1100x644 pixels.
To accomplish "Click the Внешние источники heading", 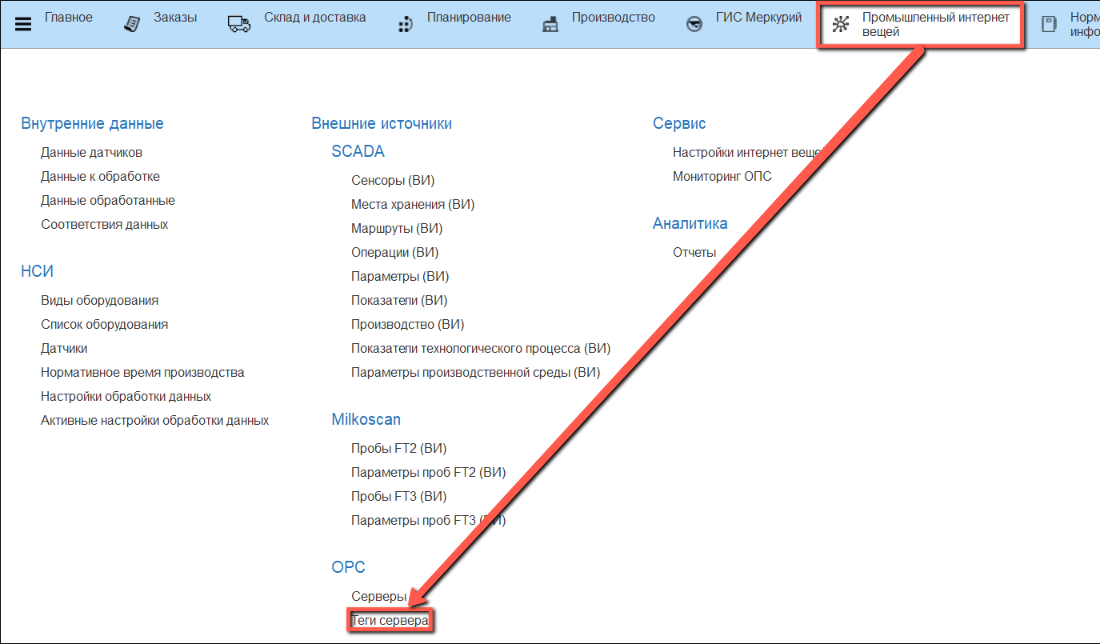I will pyautogui.click(x=382, y=123).
